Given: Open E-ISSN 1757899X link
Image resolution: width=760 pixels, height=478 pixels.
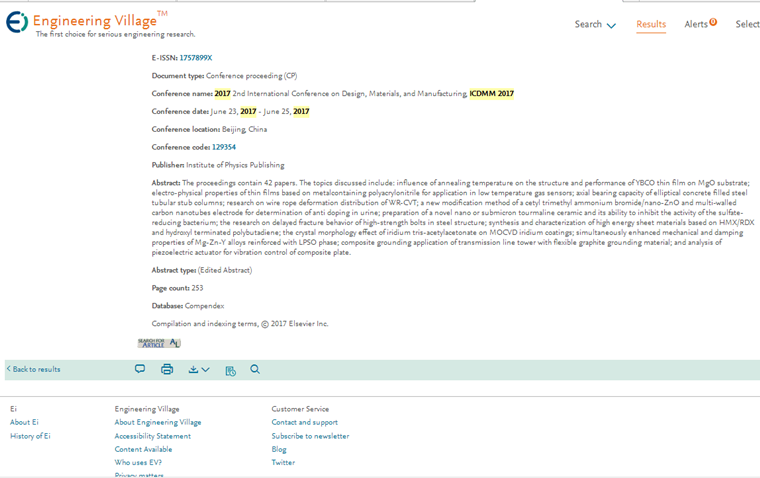Looking at the screenshot, I should 196,58.
